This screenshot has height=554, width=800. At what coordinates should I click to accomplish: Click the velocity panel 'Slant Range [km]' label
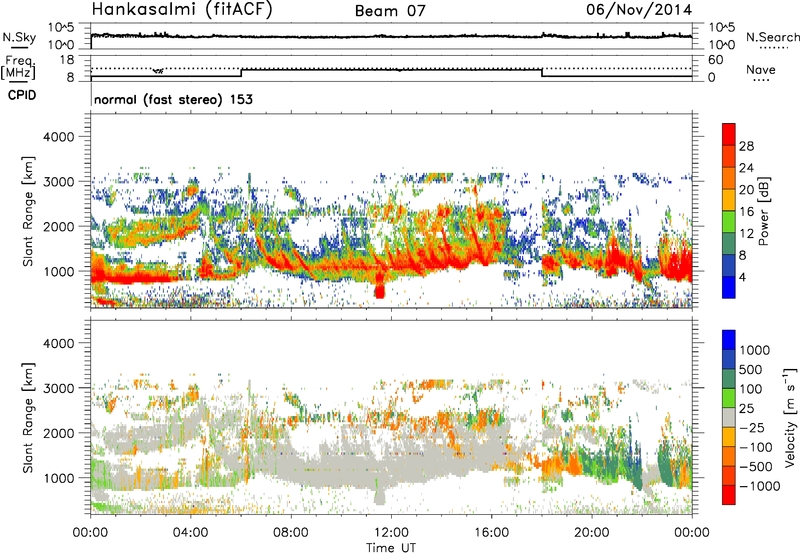point(28,417)
